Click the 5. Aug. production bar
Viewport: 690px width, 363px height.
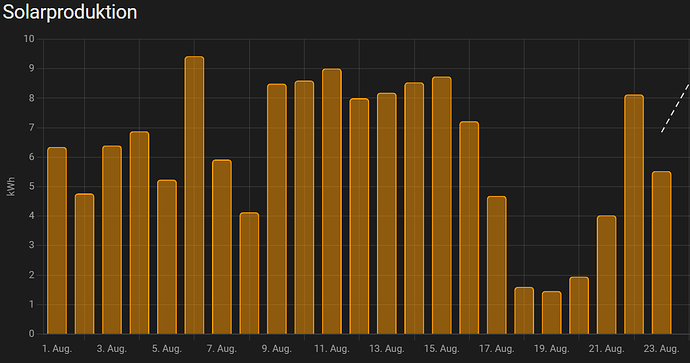point(167,257)
